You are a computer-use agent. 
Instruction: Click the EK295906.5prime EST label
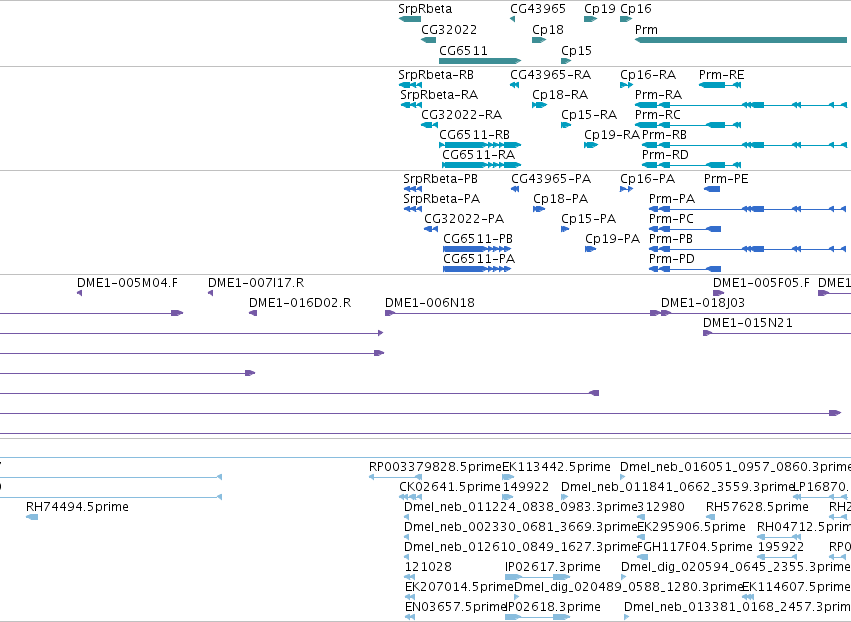point(691,527)
